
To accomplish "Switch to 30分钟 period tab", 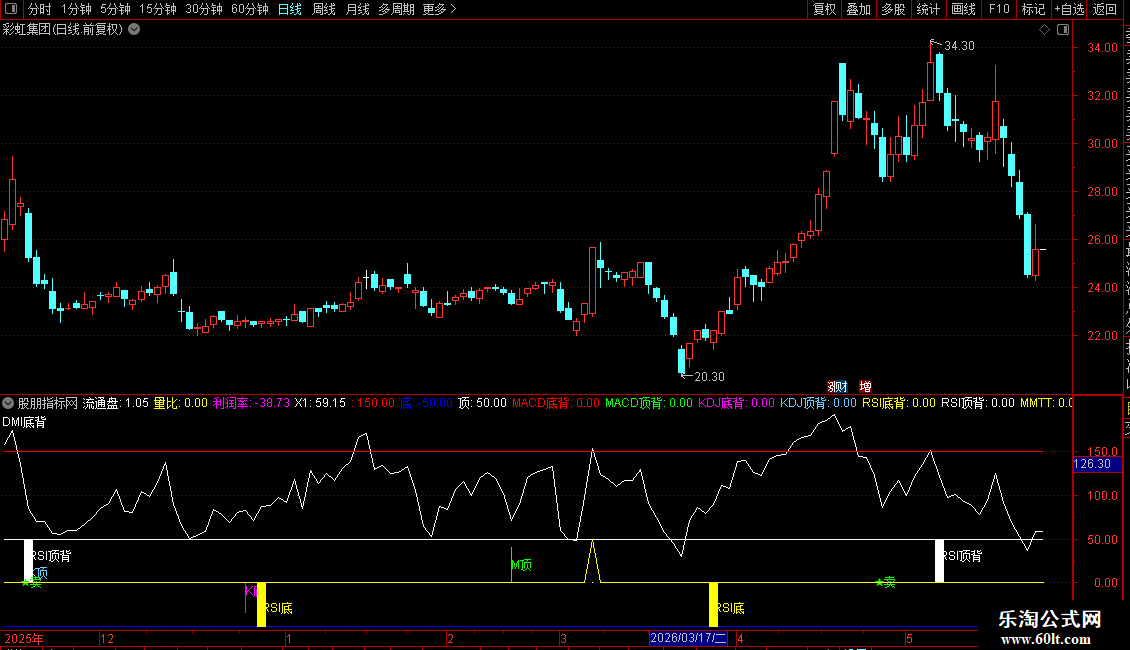I will click(204, 9).
